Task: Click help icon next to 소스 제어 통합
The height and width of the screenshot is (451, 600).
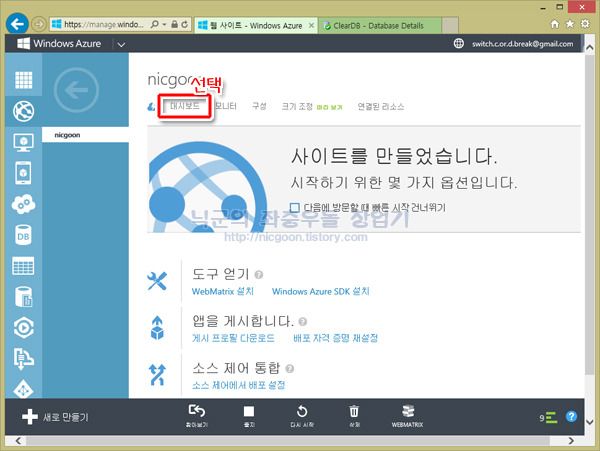Action: [290, 369]
